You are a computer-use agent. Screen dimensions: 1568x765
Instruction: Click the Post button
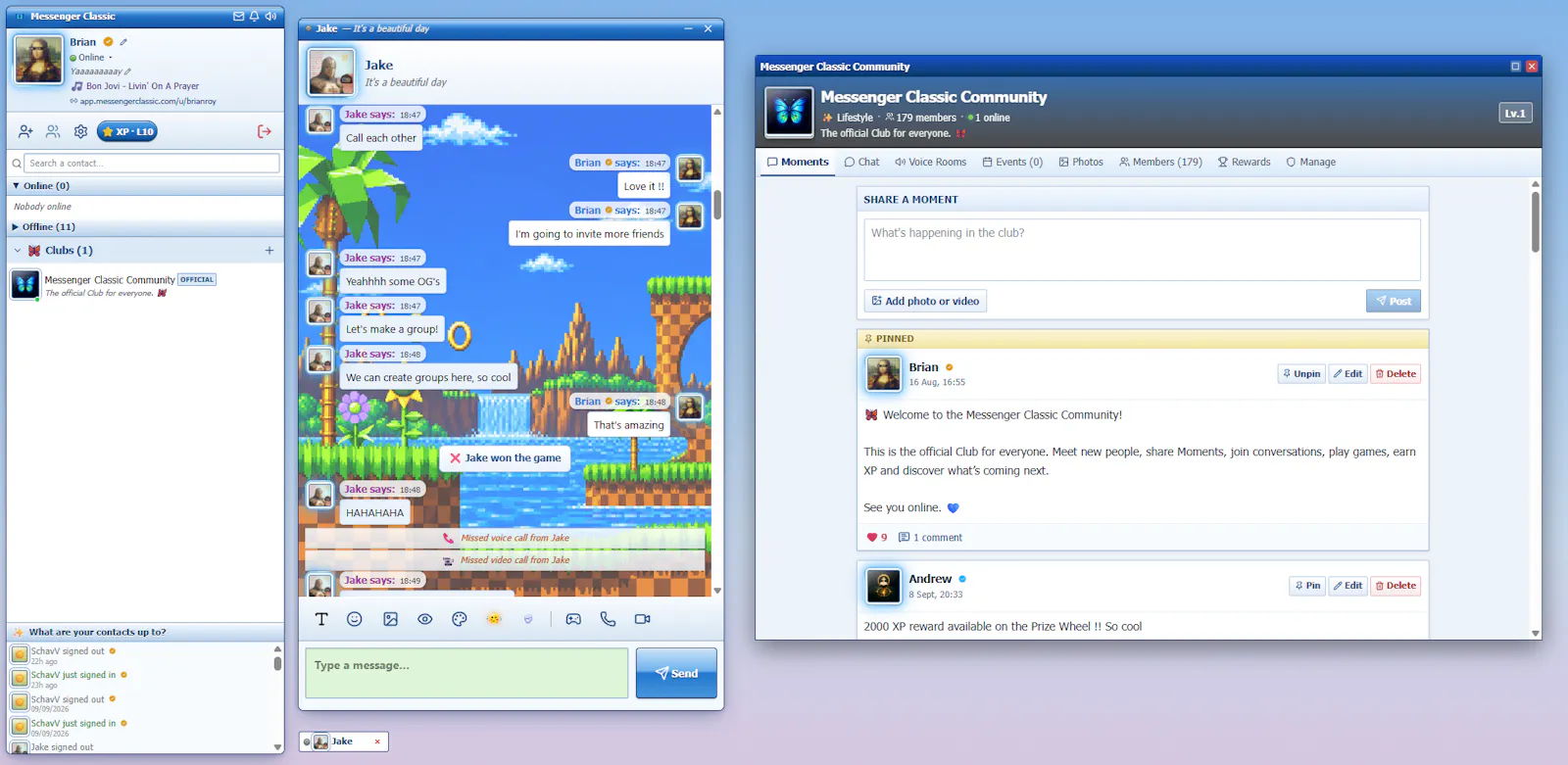pos(1393,302)
